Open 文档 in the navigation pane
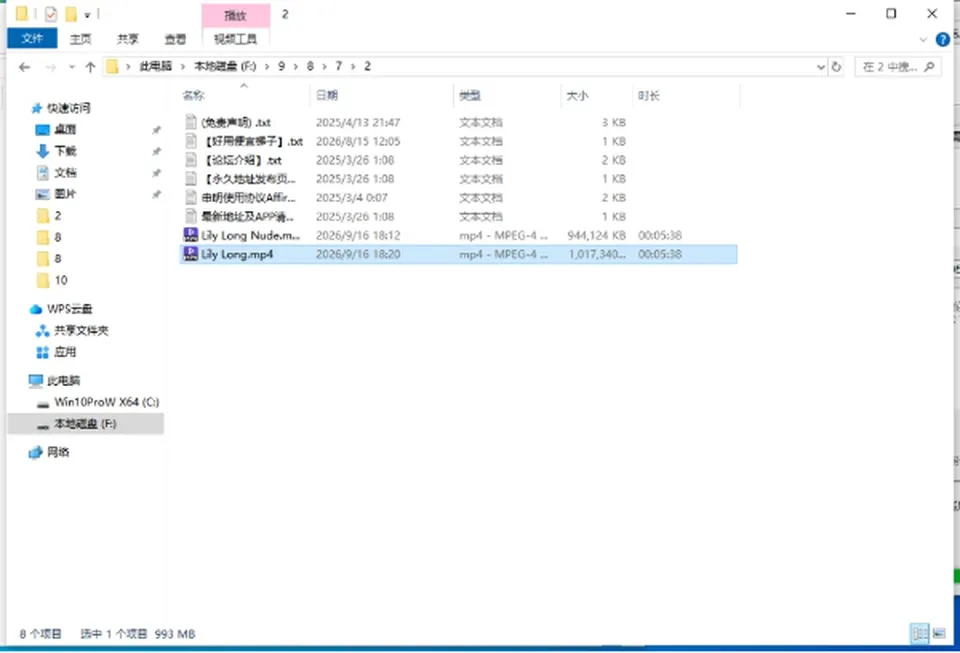The height and width of the screenshot is (653, 960). click(x=65, y=173)
